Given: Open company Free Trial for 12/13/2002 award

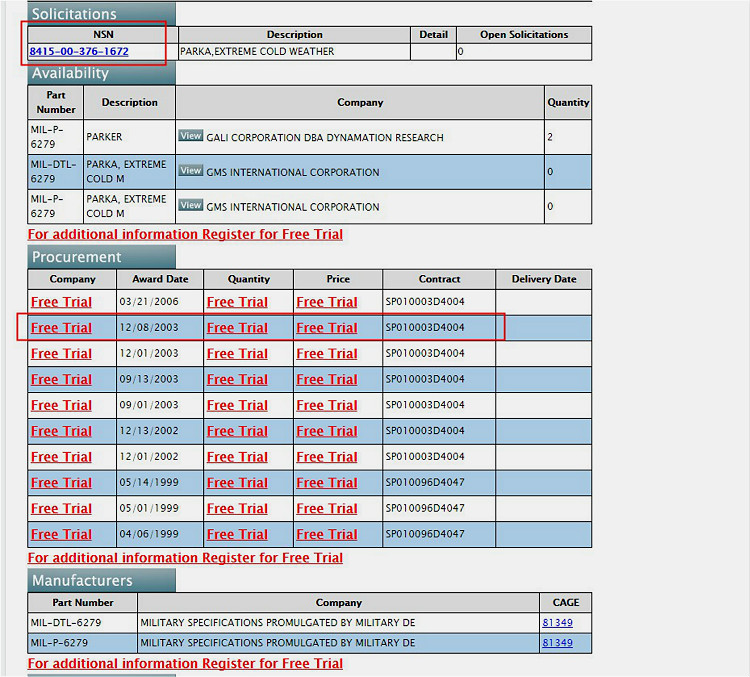Looking at the screenshot, I should coord(61,431).
